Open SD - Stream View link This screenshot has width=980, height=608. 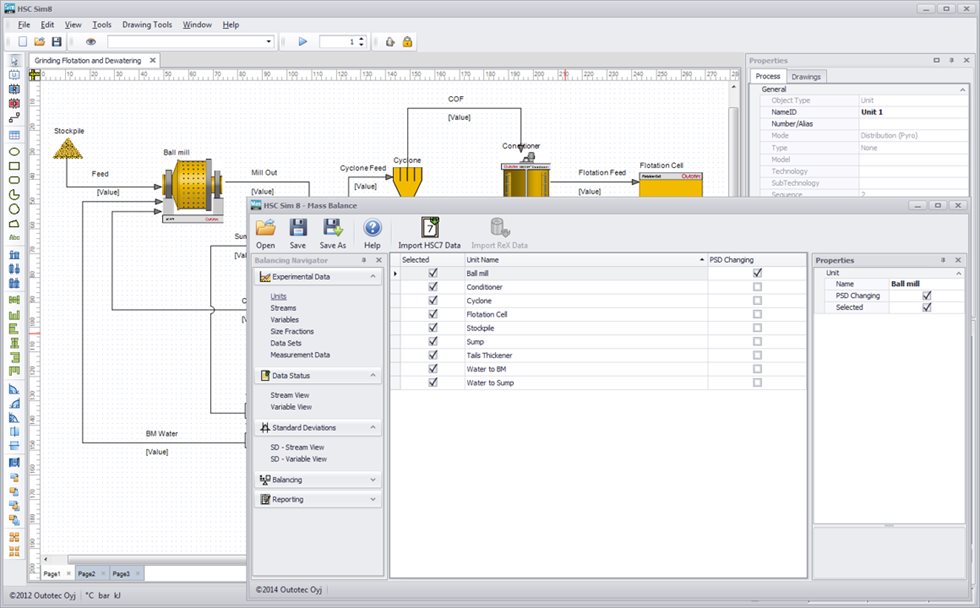[297, 447]
